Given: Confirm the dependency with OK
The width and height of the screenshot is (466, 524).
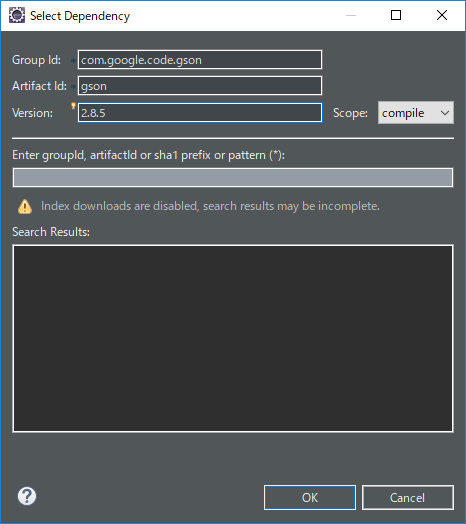Looking at the screenshot, I should point(310,498).
